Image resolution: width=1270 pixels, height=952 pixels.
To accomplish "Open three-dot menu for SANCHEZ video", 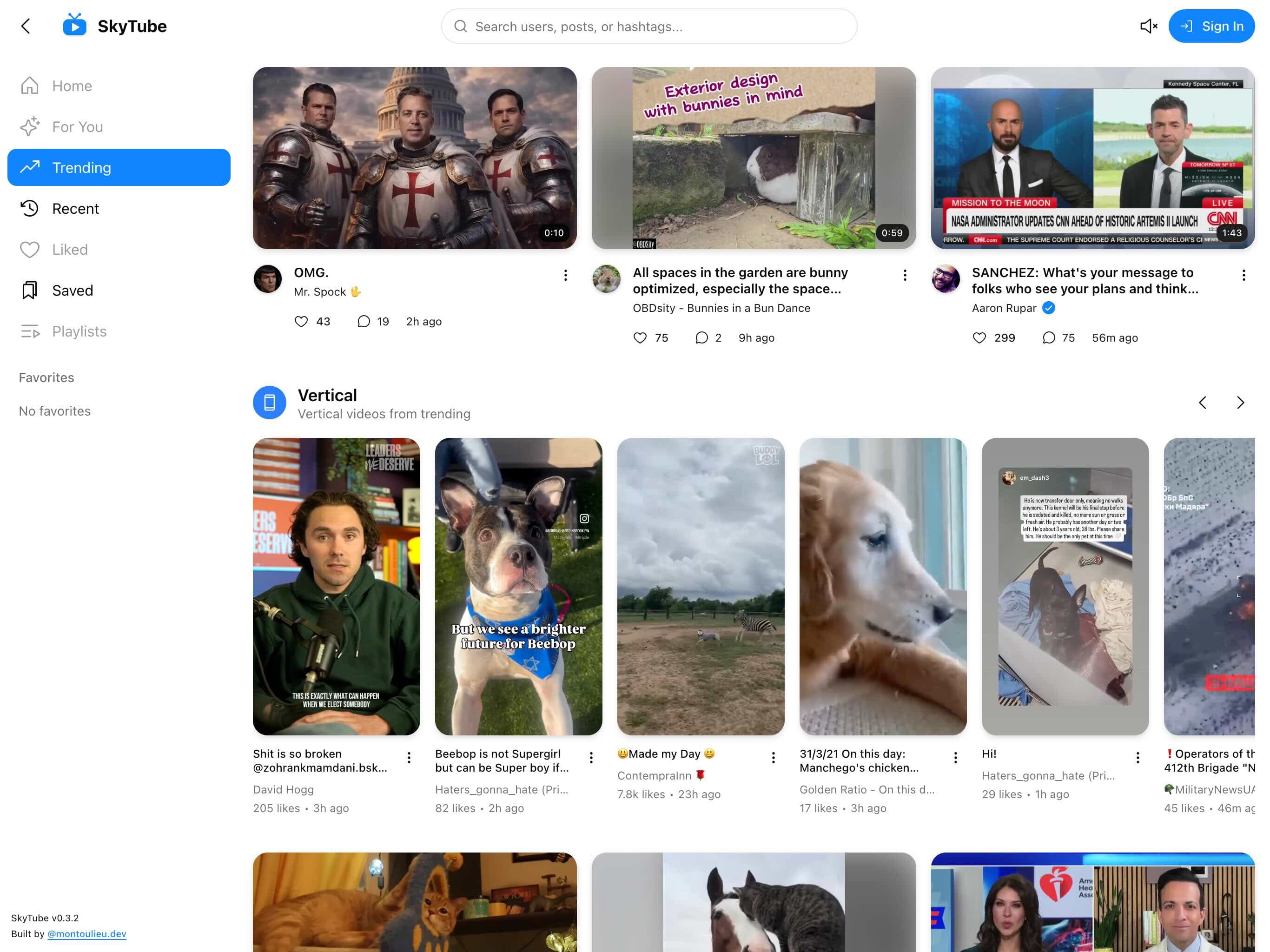I will (x=1244, y=276).
